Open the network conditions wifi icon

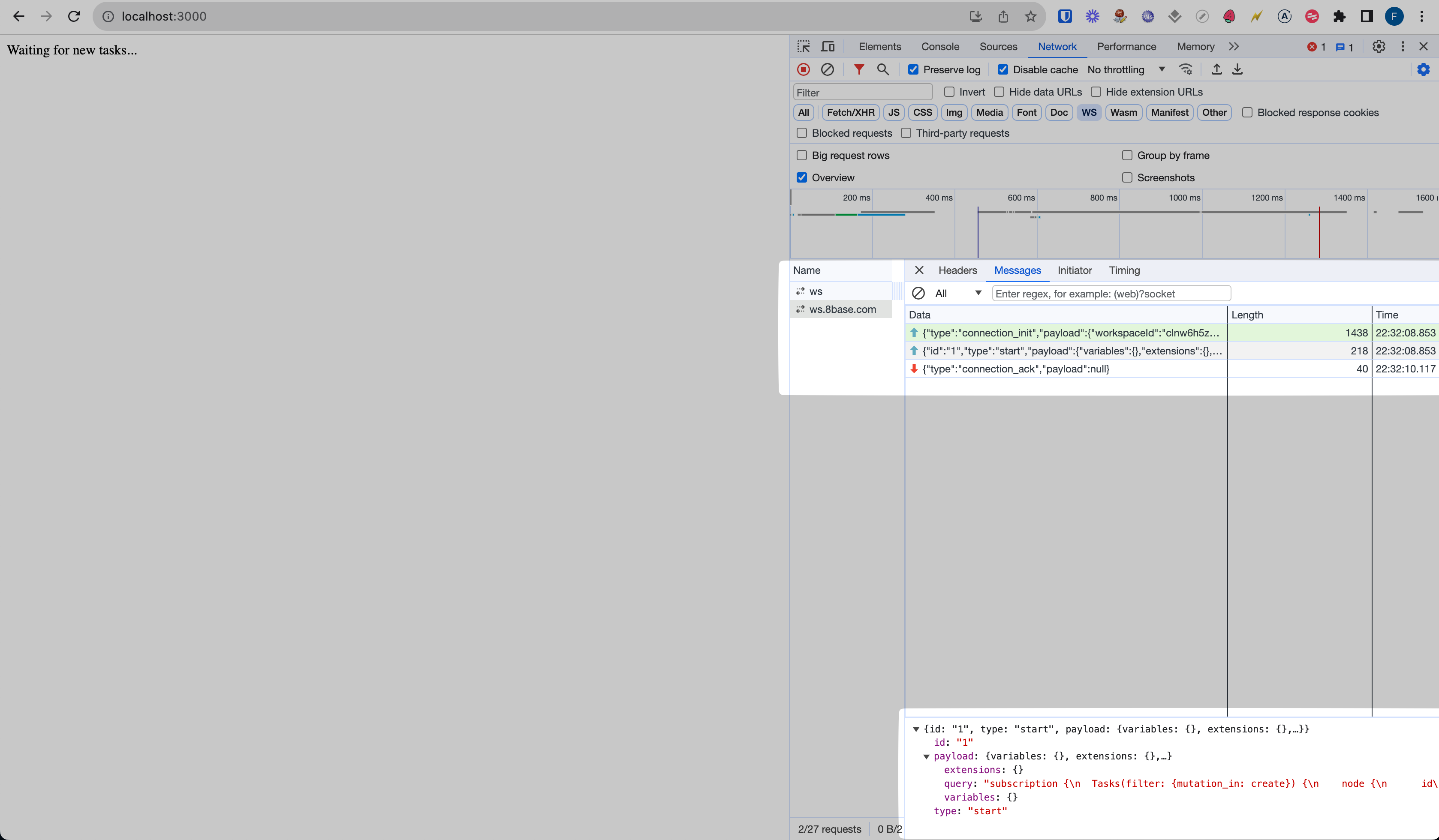(x=1186, y=69)
